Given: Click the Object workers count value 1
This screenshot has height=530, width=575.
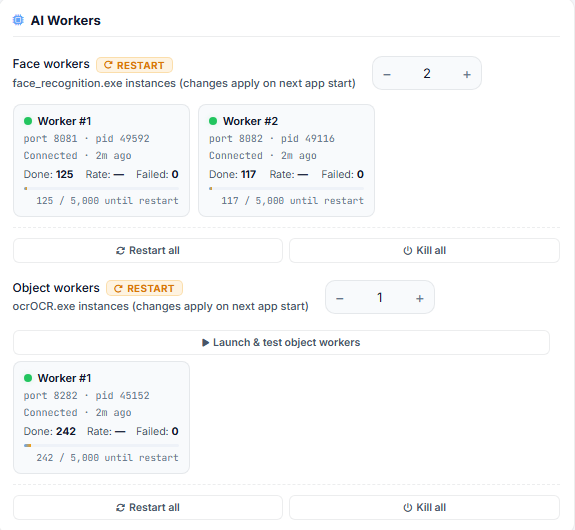Looking at the screenshot, I should click(380, 297).
